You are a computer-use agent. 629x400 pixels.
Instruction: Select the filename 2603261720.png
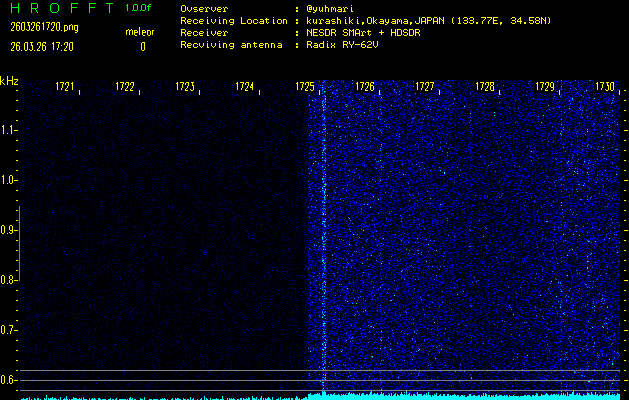coord(44,27)
